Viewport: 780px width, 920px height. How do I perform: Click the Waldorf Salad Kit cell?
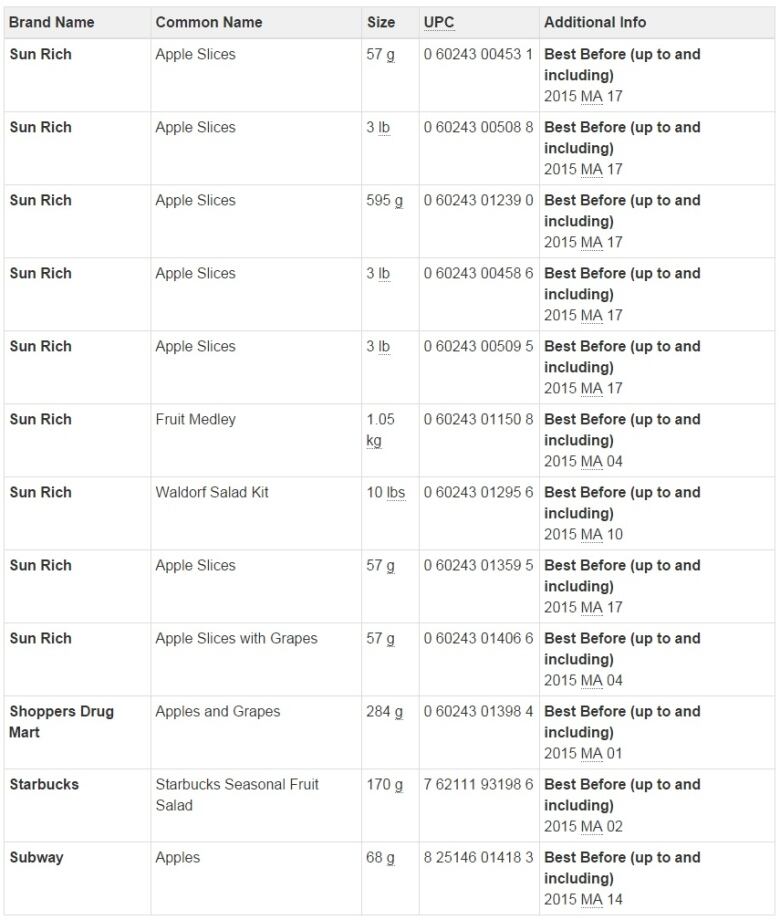(x=212, y=493)
